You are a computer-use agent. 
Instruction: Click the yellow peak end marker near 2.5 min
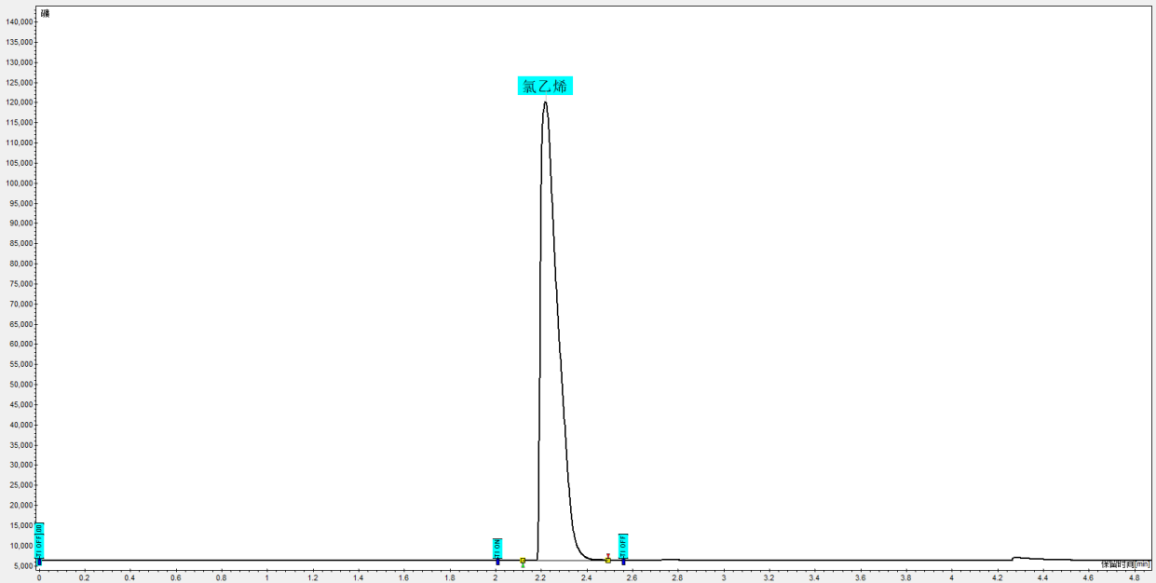(607, 559)
